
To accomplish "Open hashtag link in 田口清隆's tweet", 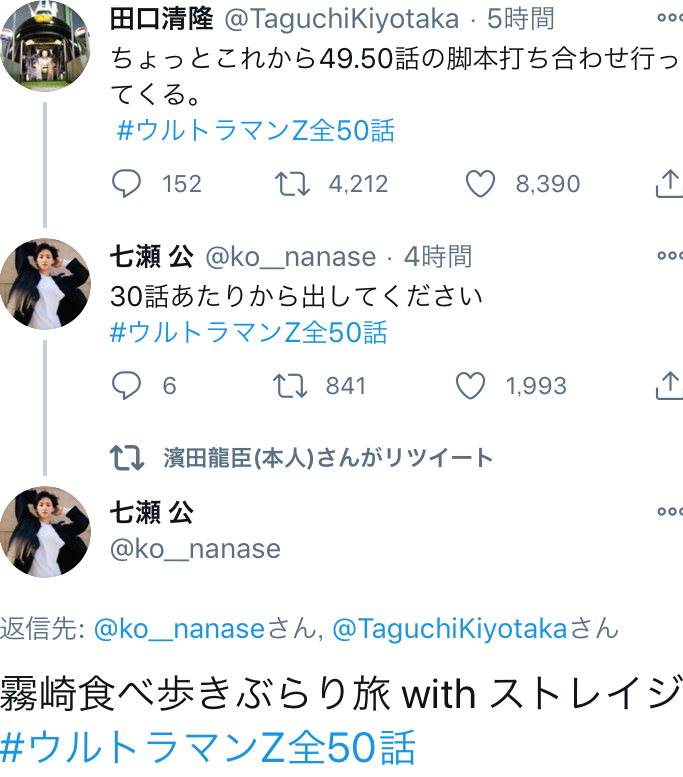I will click(x=256, y=131).
